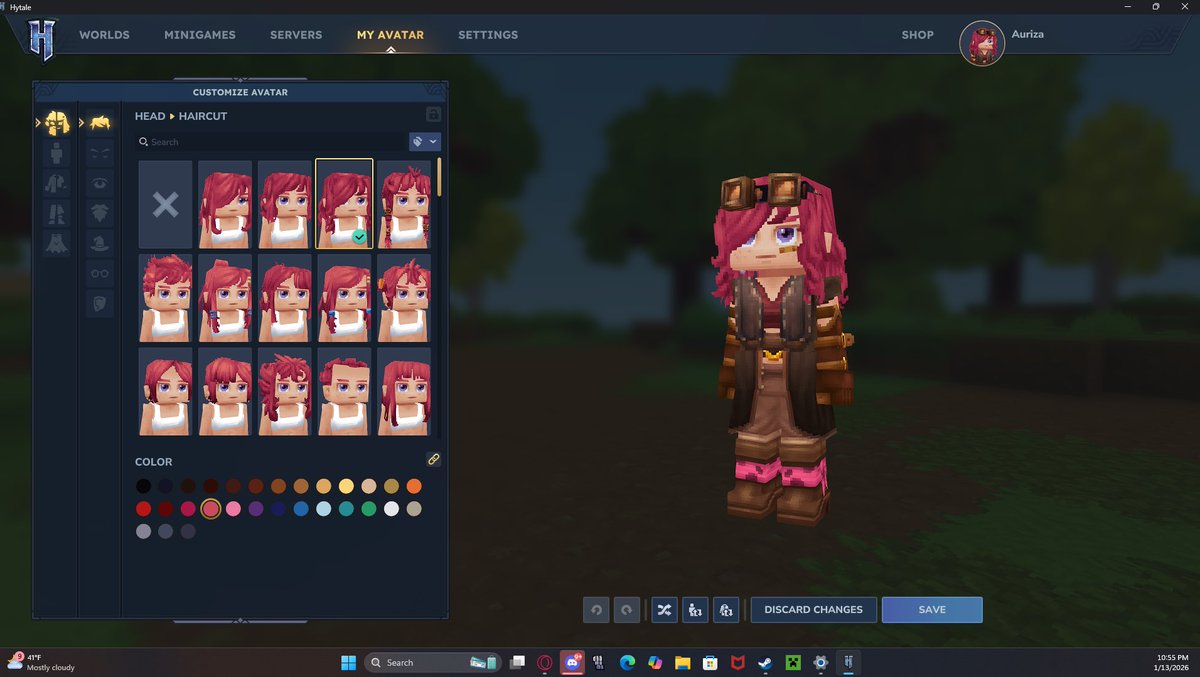1200x677 pixels.
Task: Toggle the color link chain icon
Action: point(433,460)
